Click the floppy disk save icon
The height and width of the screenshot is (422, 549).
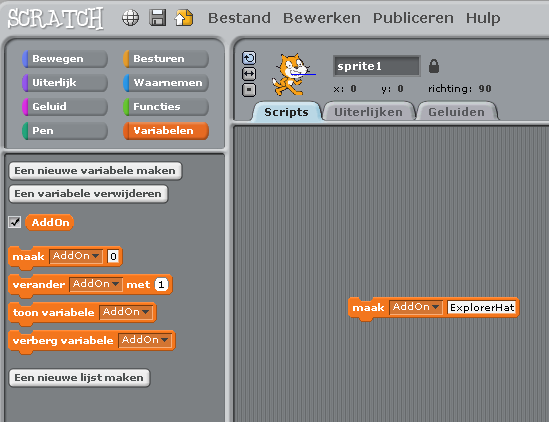point(158,18)
